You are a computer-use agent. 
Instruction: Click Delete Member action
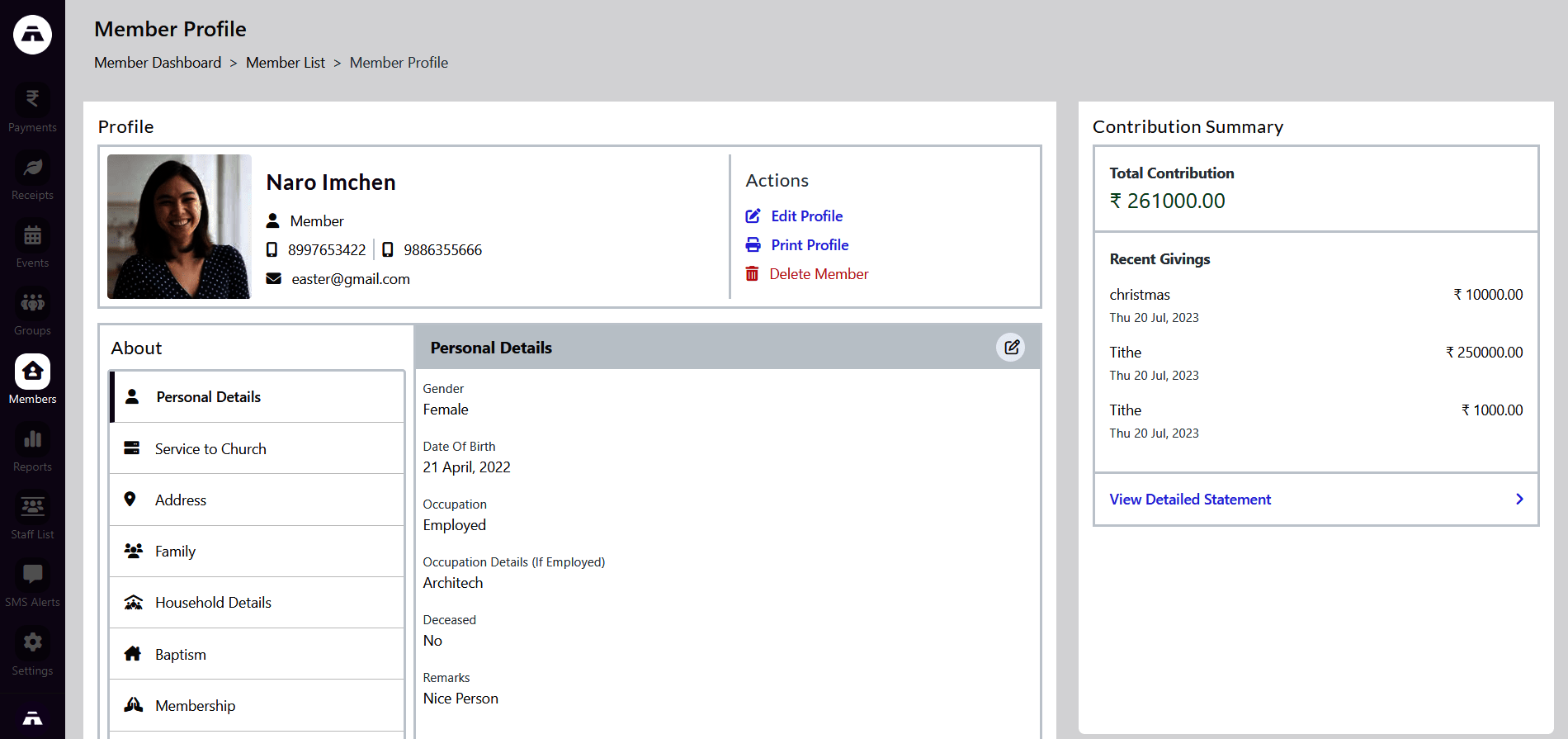coord(818,274)
